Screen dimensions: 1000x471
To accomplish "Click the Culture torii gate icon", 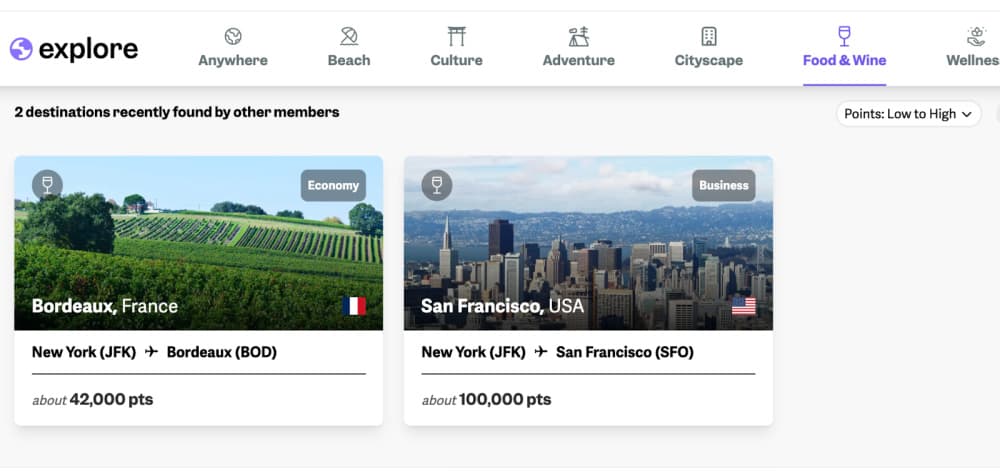I will [x=456, y=37].
